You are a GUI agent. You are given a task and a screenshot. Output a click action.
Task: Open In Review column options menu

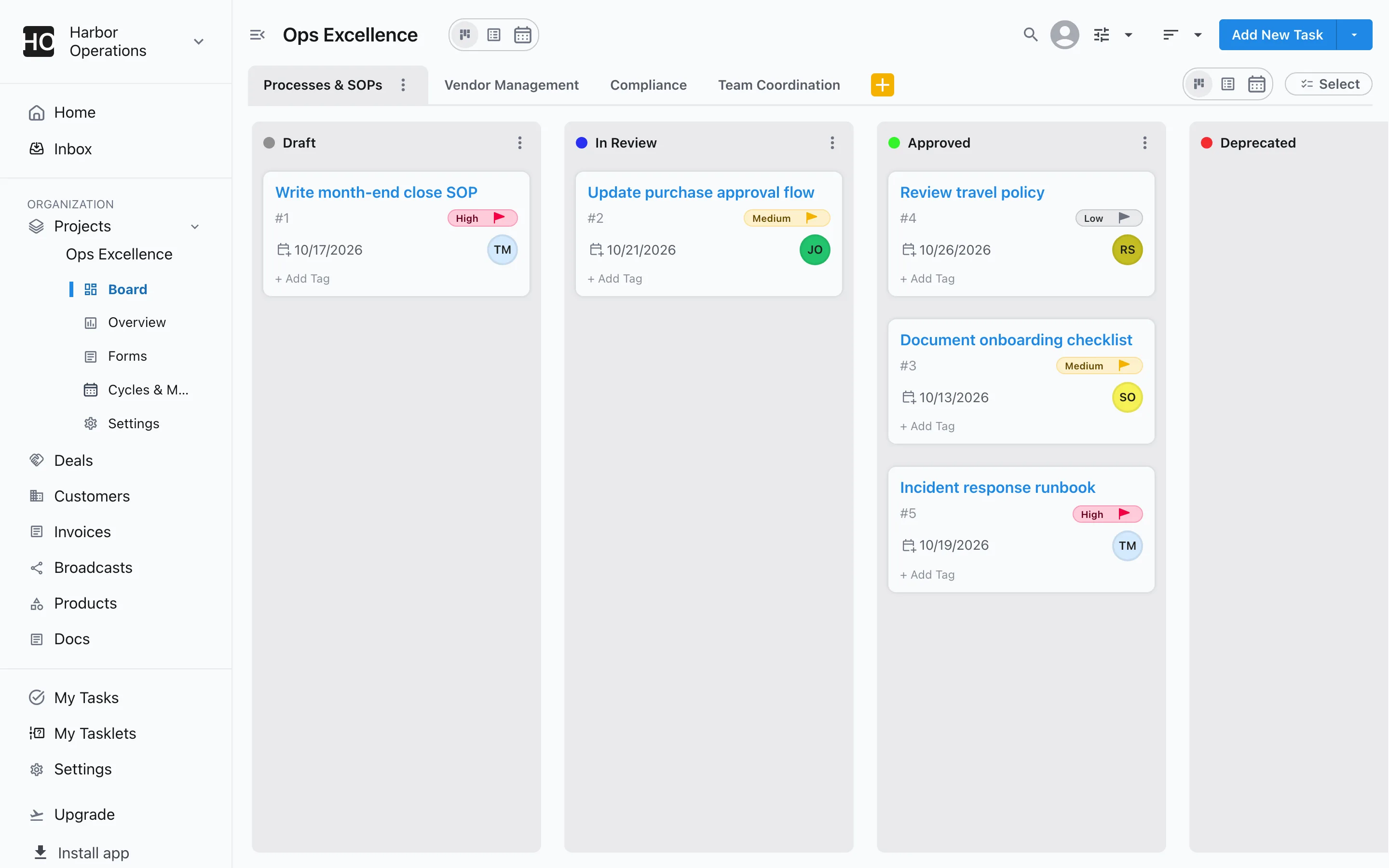pos(832,143)
